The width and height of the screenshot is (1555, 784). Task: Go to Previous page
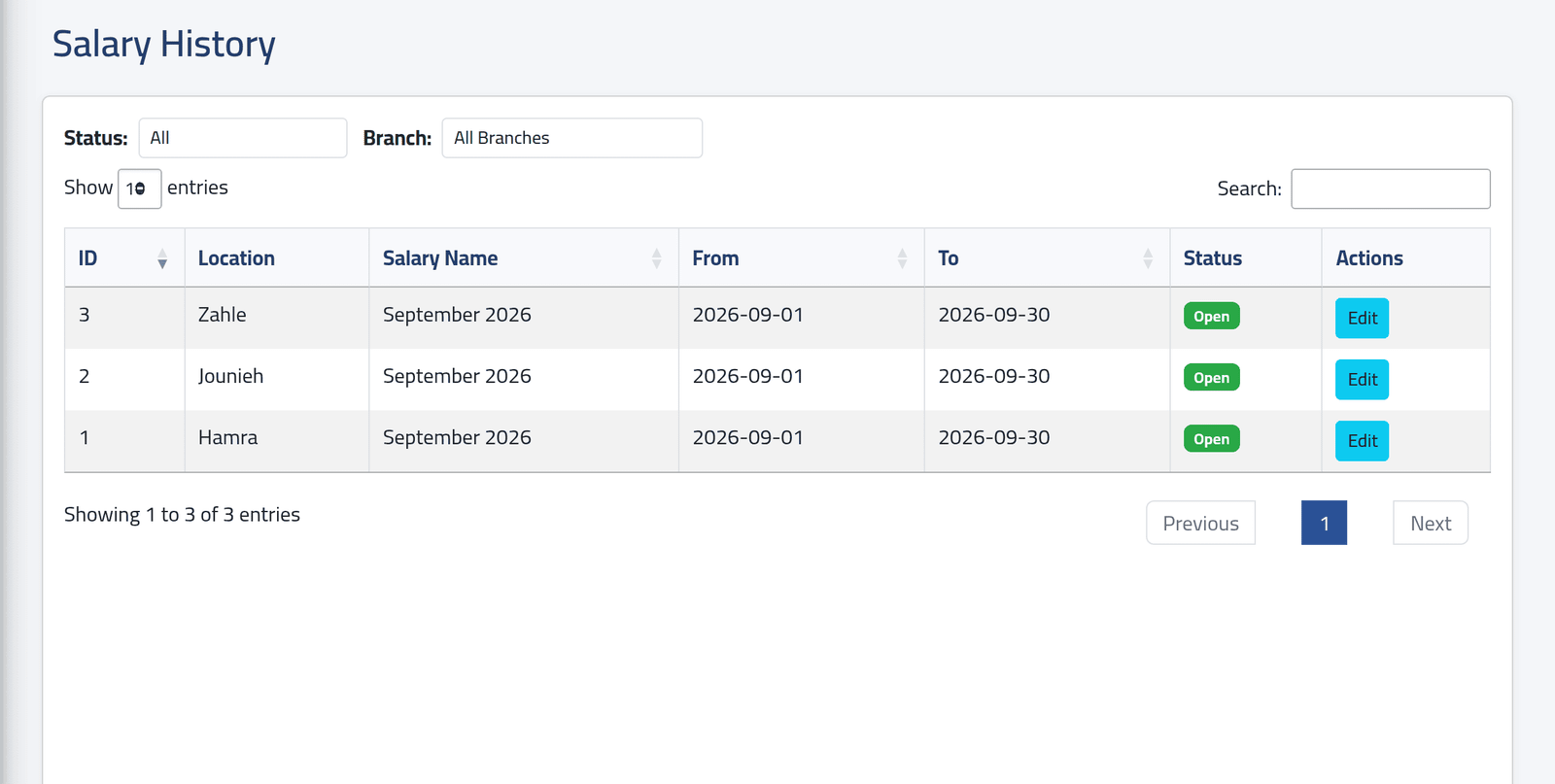[1201, 523]
